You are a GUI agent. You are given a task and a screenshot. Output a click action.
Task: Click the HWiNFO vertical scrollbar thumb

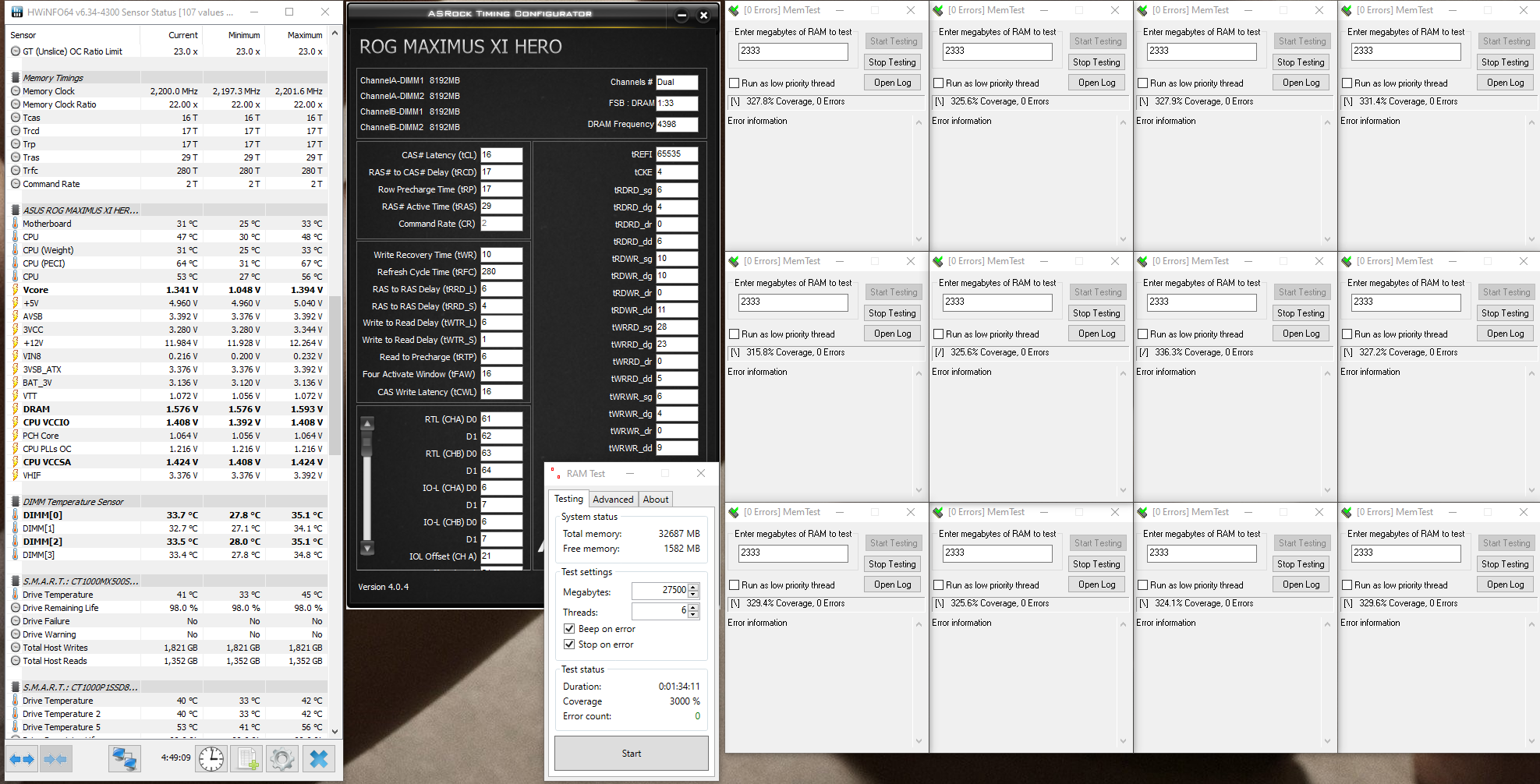point(335,376)
